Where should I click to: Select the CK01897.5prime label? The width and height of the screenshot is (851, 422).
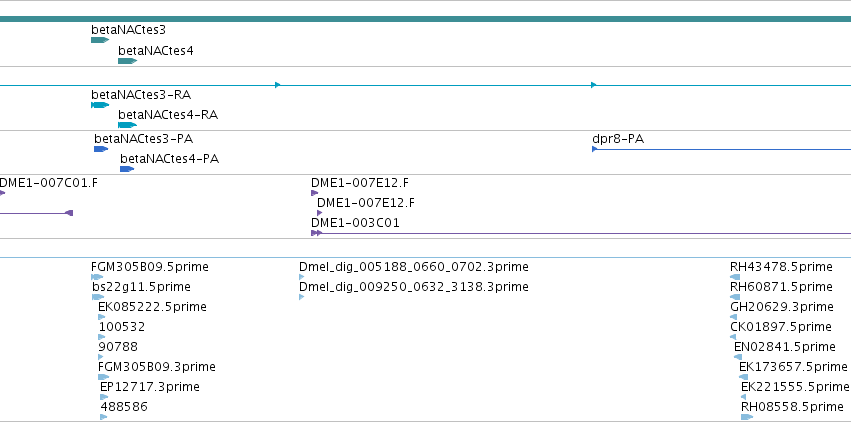pos(781,327)
